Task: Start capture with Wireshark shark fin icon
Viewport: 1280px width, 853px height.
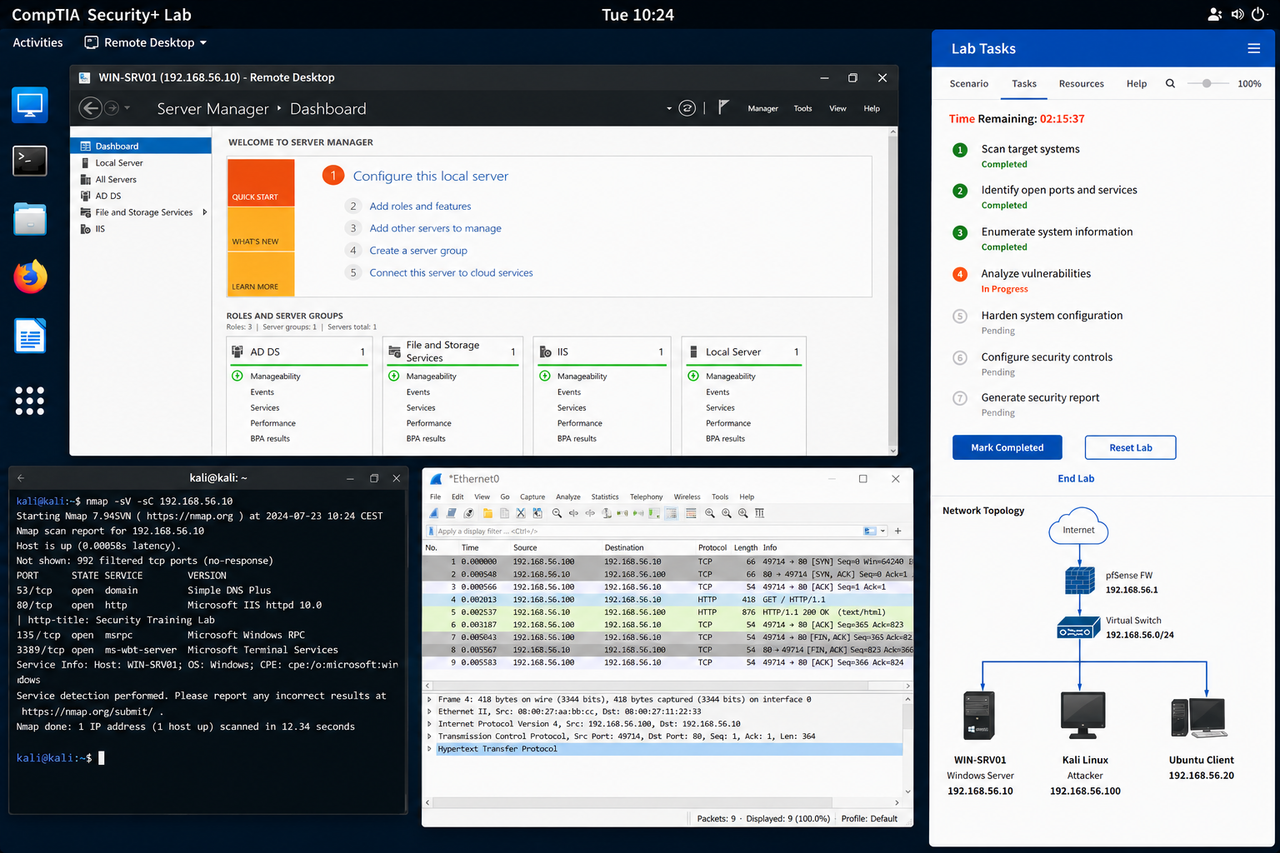Action: [x=434, y=513]
